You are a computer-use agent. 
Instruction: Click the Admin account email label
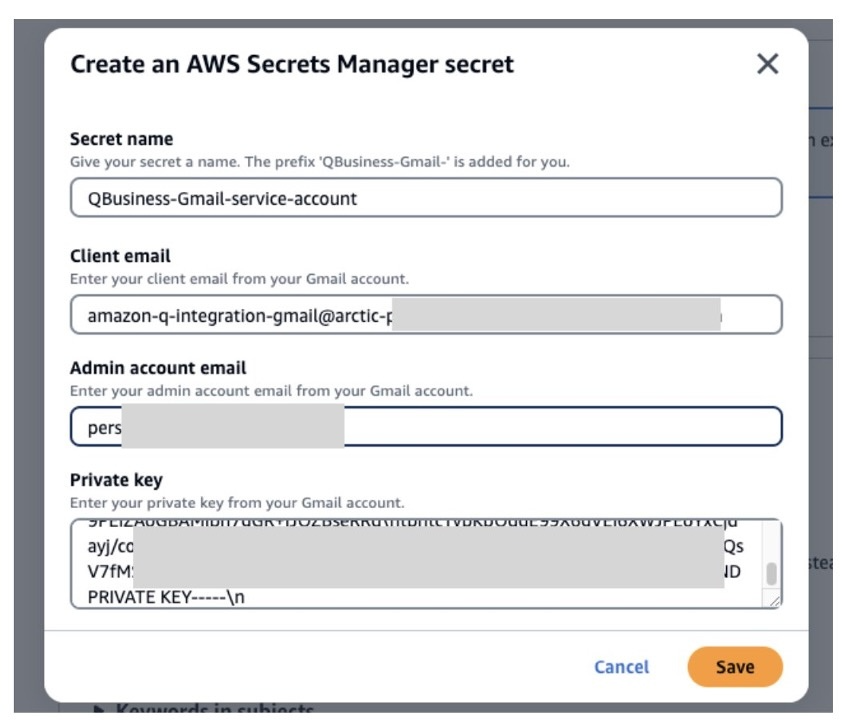pos(158,368)
